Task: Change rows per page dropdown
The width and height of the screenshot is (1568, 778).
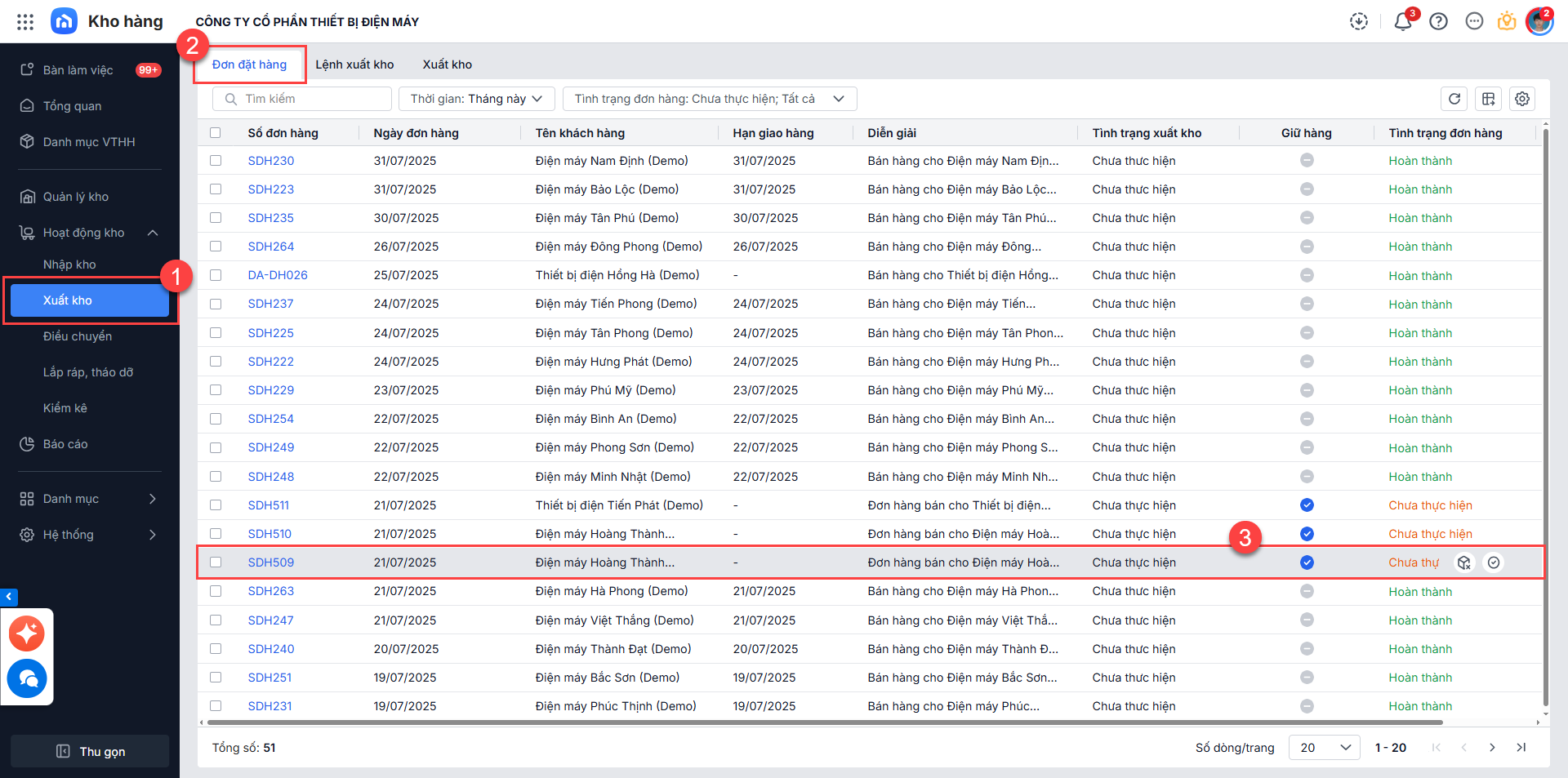Action: click(1324, 748)
